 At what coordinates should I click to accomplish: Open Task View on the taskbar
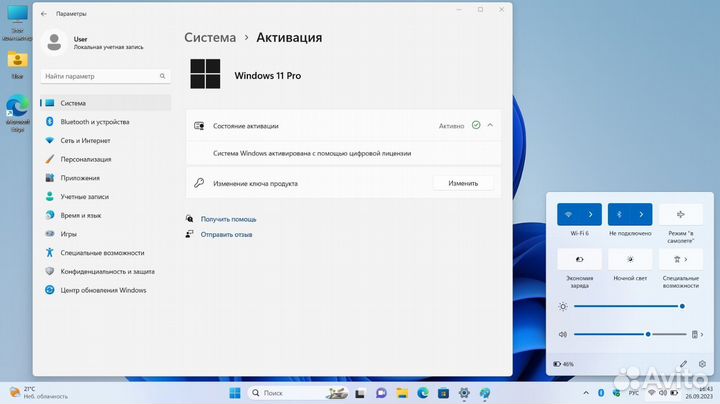click(x=360, y=393)
